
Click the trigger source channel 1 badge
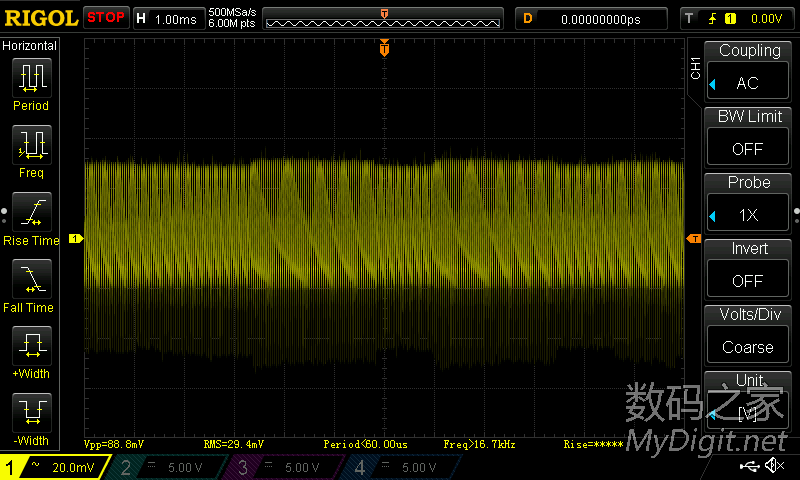point(730,19)
